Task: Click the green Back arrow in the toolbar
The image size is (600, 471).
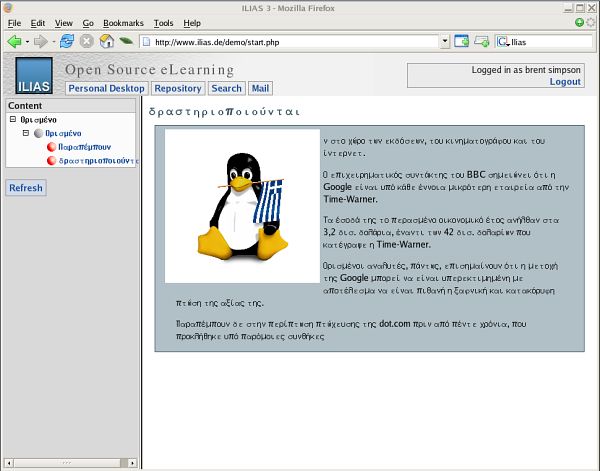Action: point(14,41)
